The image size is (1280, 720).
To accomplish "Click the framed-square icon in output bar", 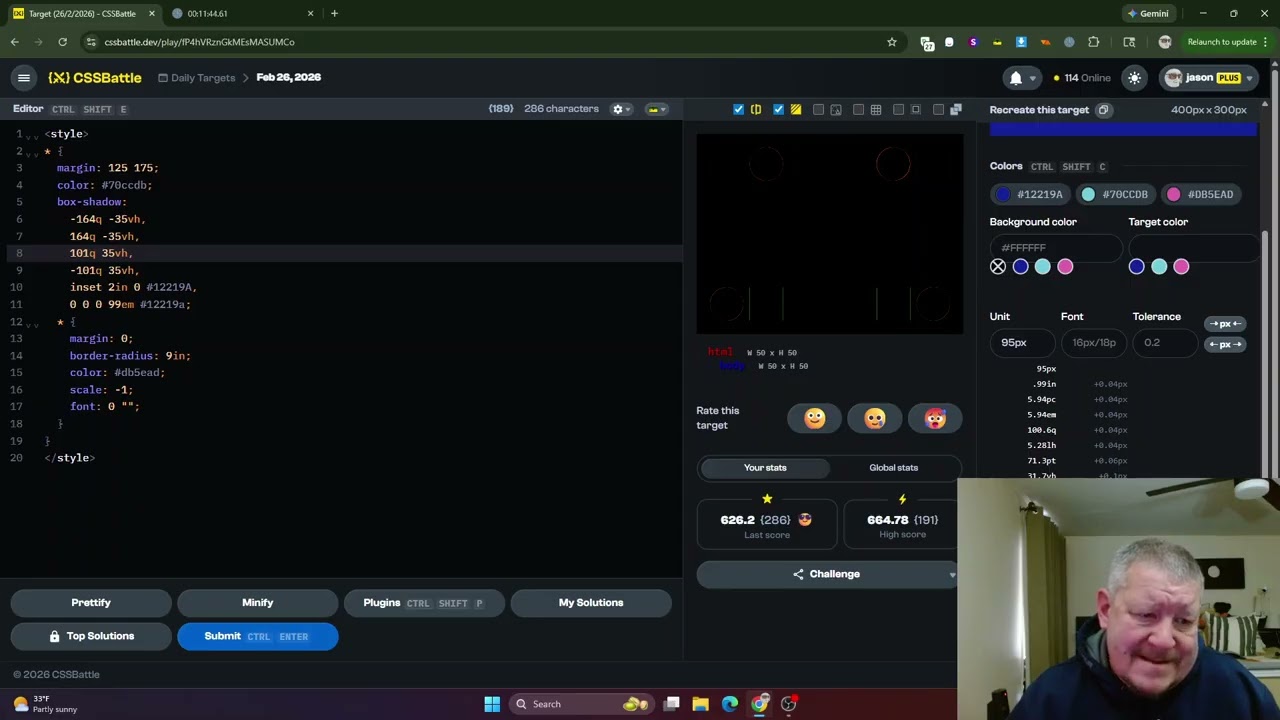I will [916, 109].
